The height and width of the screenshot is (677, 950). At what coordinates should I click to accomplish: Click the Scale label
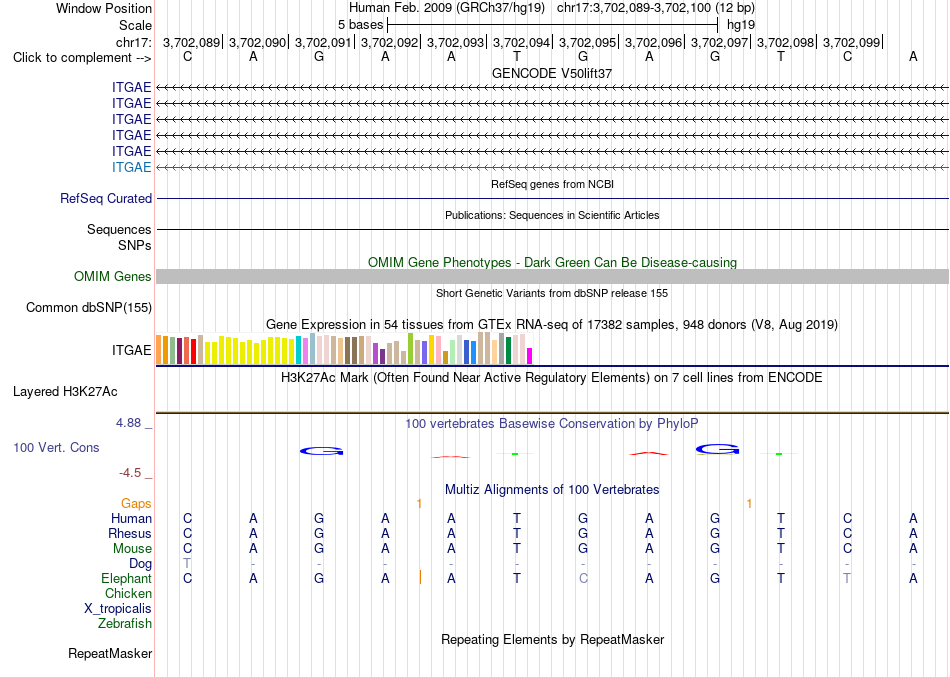pos(135,25)
